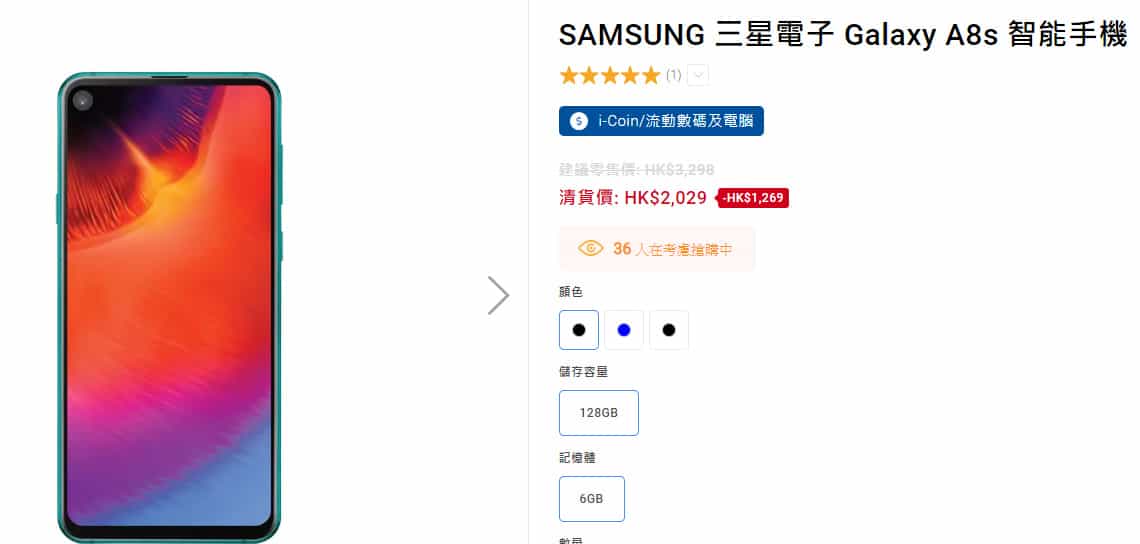Show the next product image with the arrow
Image resolution: width=1140 pixels, height=544 pixels.
click(498, 295)
